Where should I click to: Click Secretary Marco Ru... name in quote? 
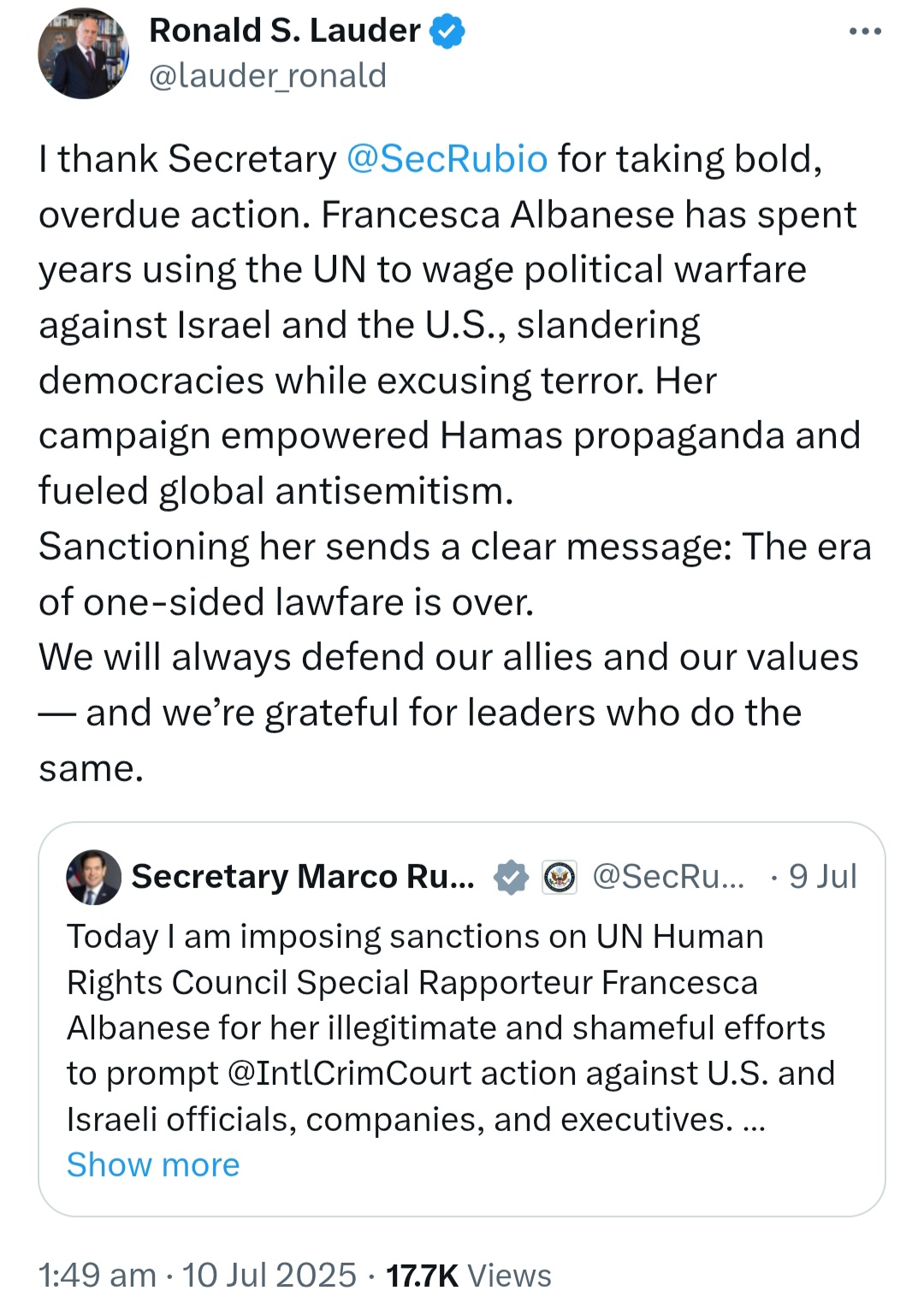point(303,876)
